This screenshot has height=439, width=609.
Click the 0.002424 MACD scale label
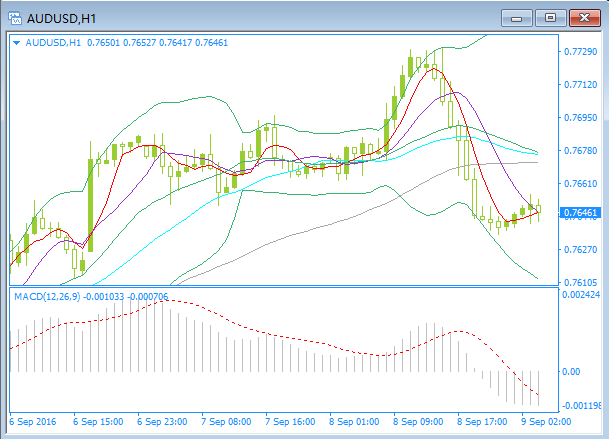pos(582,296)
